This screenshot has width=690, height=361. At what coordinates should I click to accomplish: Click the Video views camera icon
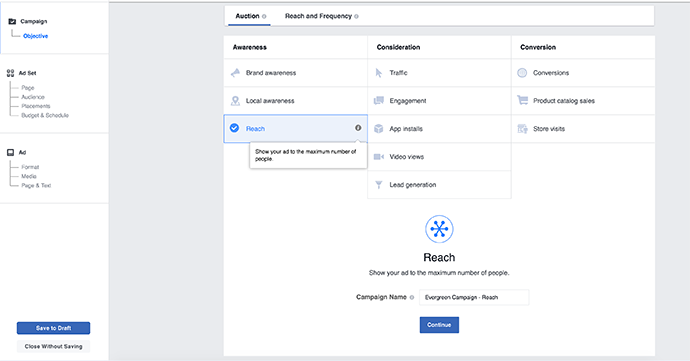click(378, 157)
